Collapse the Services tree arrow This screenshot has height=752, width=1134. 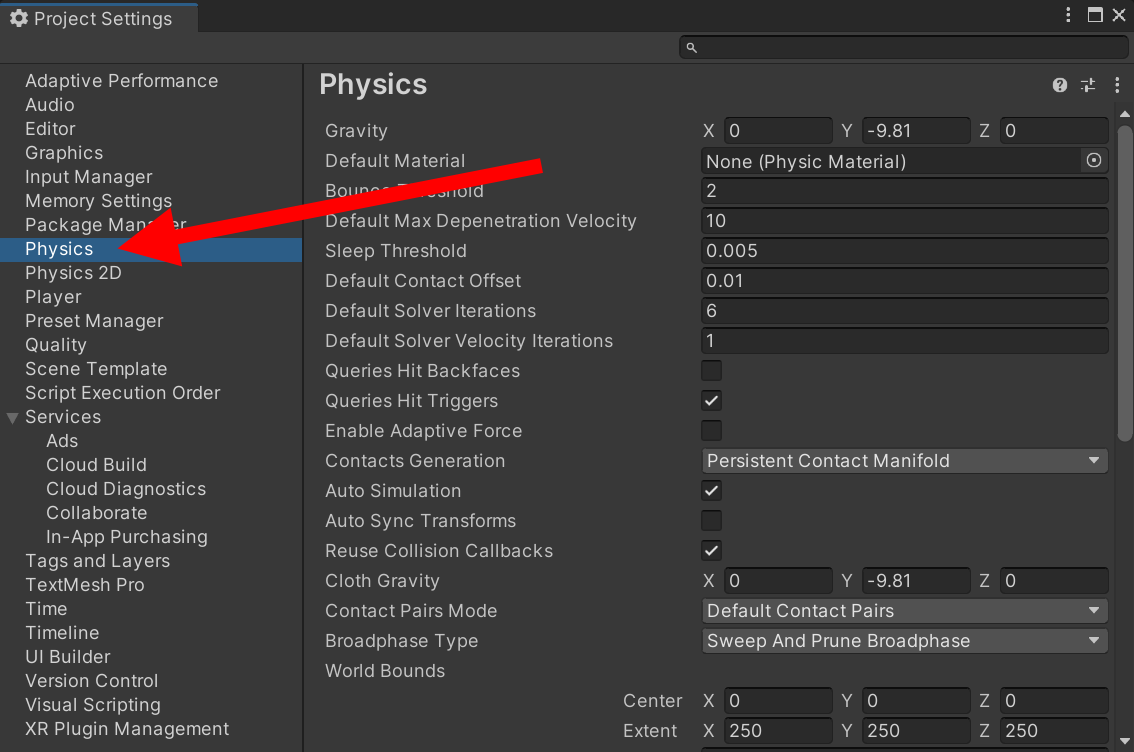coord(12,418)
